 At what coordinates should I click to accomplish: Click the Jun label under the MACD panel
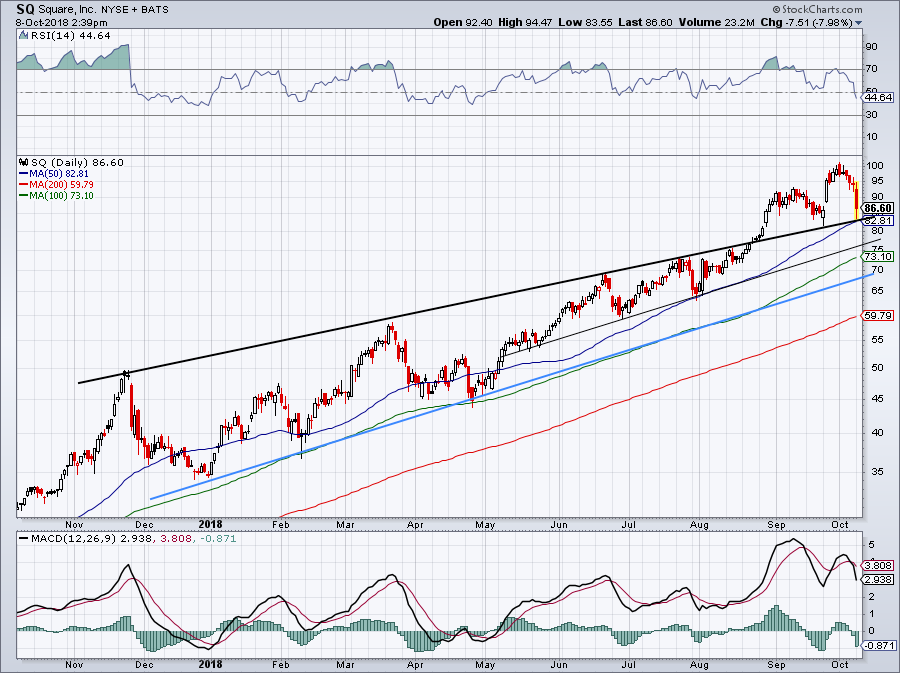(558, 665)
